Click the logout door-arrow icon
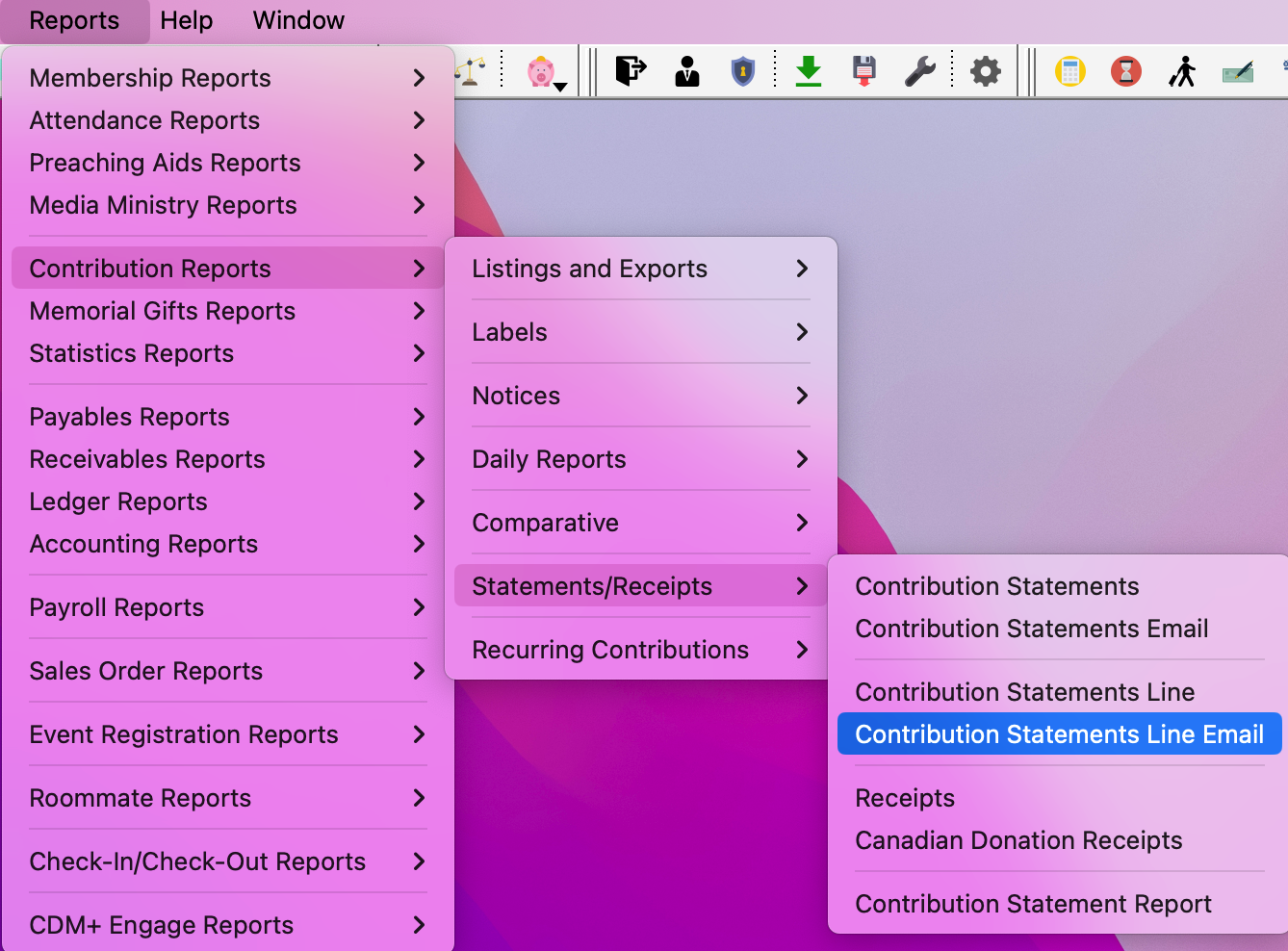 pos(631,71)
